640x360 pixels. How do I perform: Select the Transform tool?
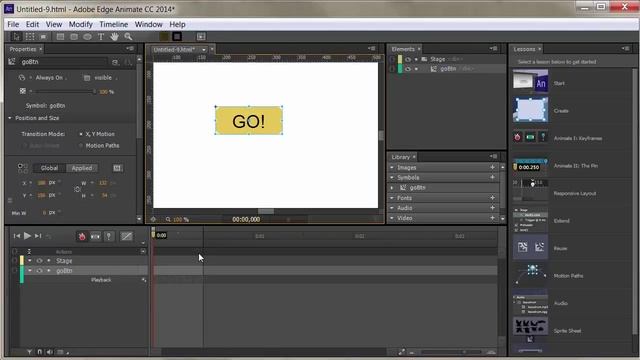[x=30, y=37]
